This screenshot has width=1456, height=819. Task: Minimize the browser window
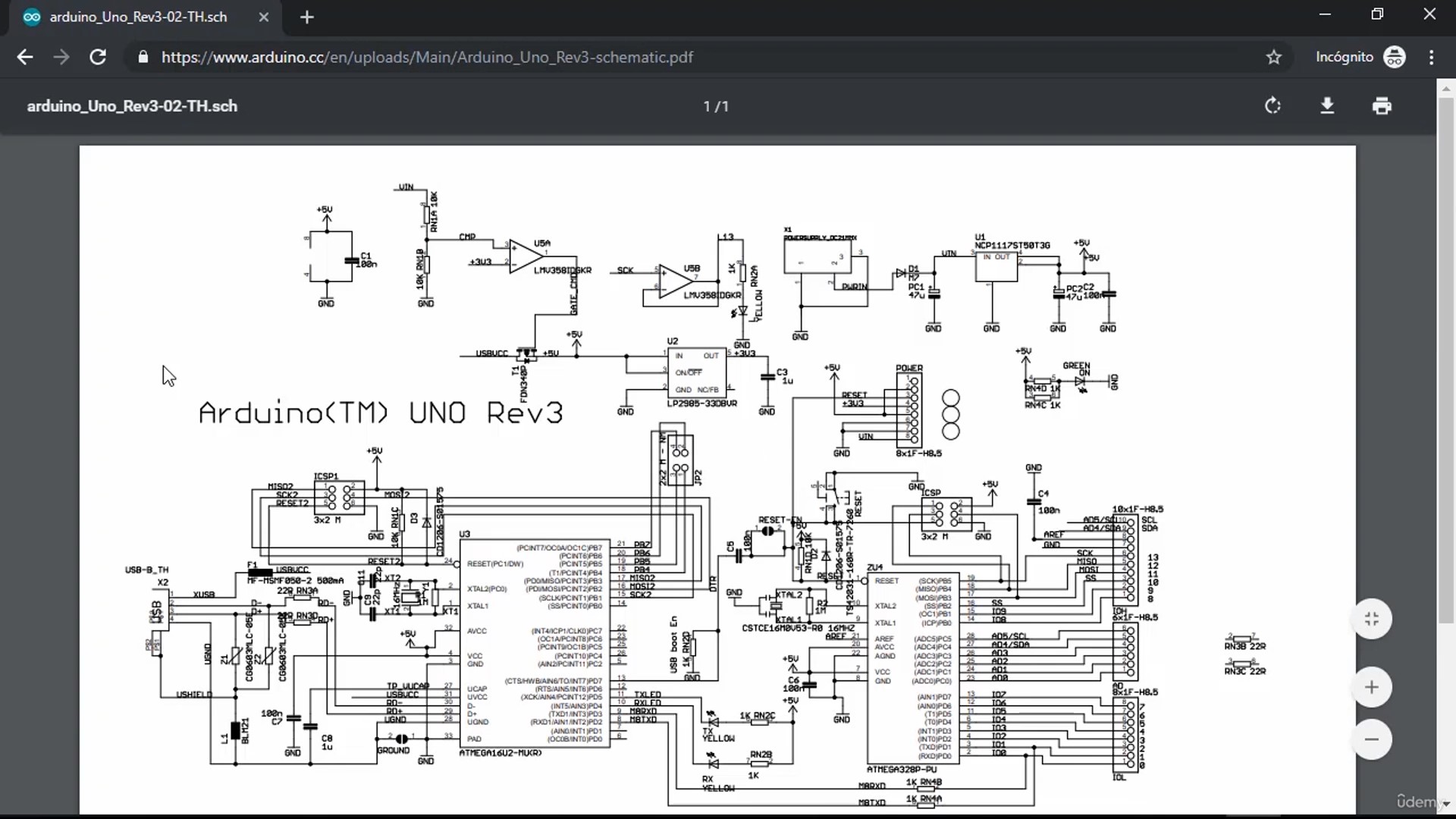click(x=1325, y=14)
